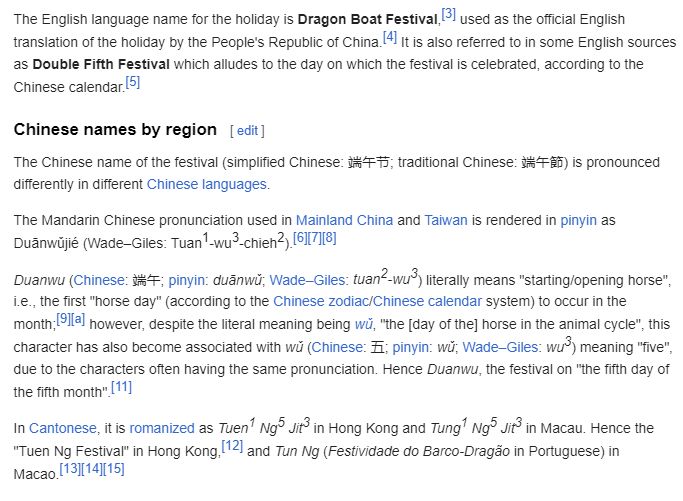Click citation 5 after Chinese calendar sentence
This screenshot has height=501, width=683.
132,82
